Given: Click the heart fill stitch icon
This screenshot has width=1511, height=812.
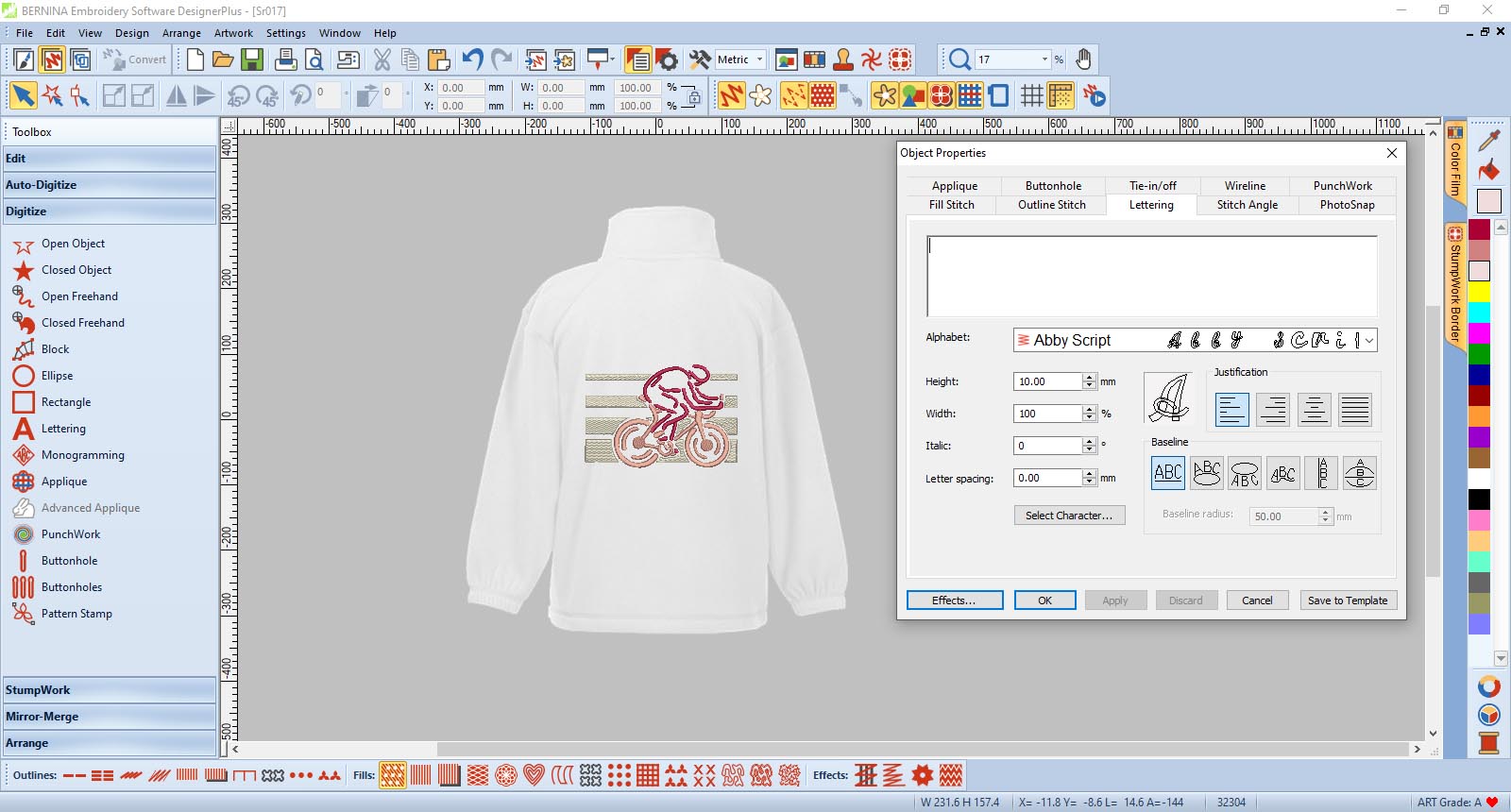Looking at the screenshot, I should (x=535, y=776).
